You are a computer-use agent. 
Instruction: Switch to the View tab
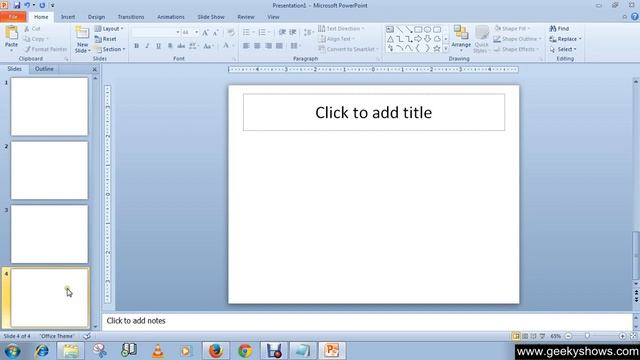pos(273,17)
